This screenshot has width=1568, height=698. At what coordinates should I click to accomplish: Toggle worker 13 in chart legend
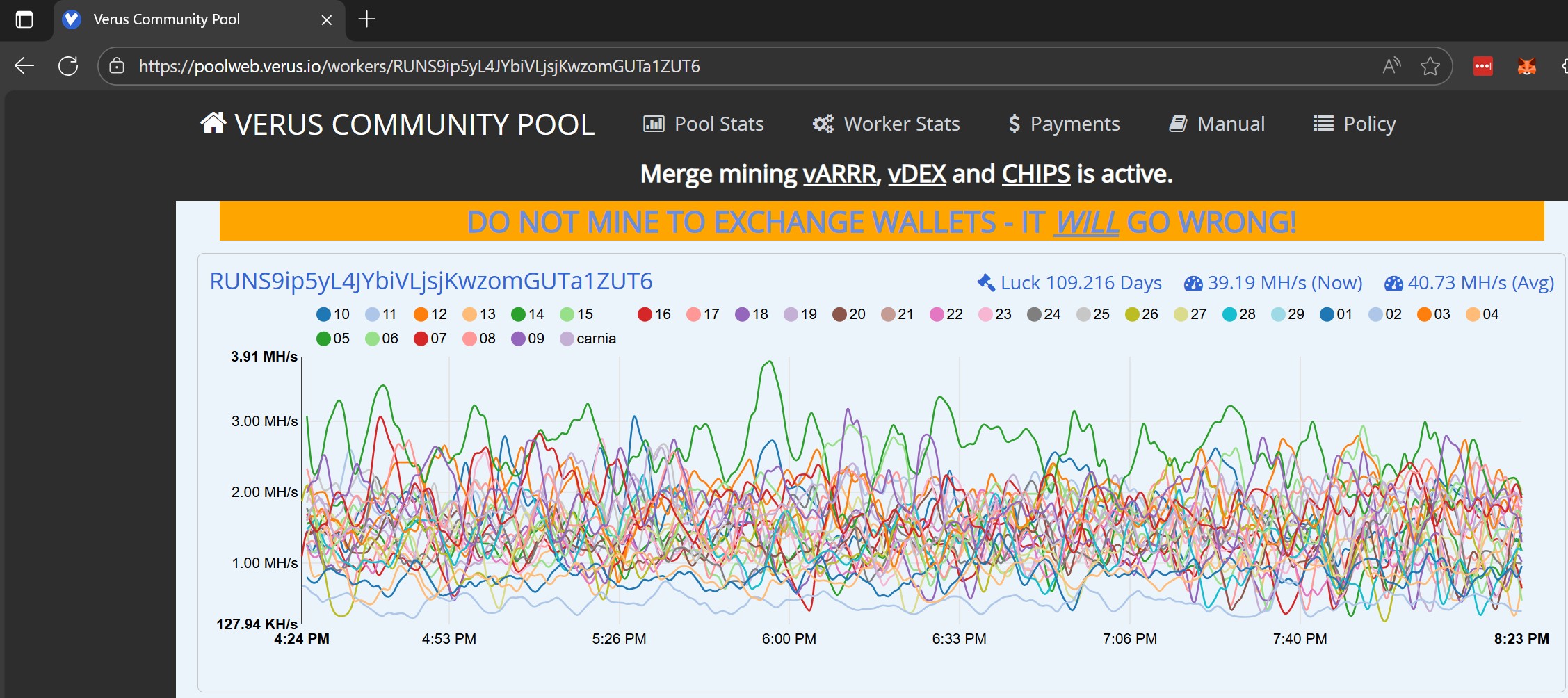point(479,314)
